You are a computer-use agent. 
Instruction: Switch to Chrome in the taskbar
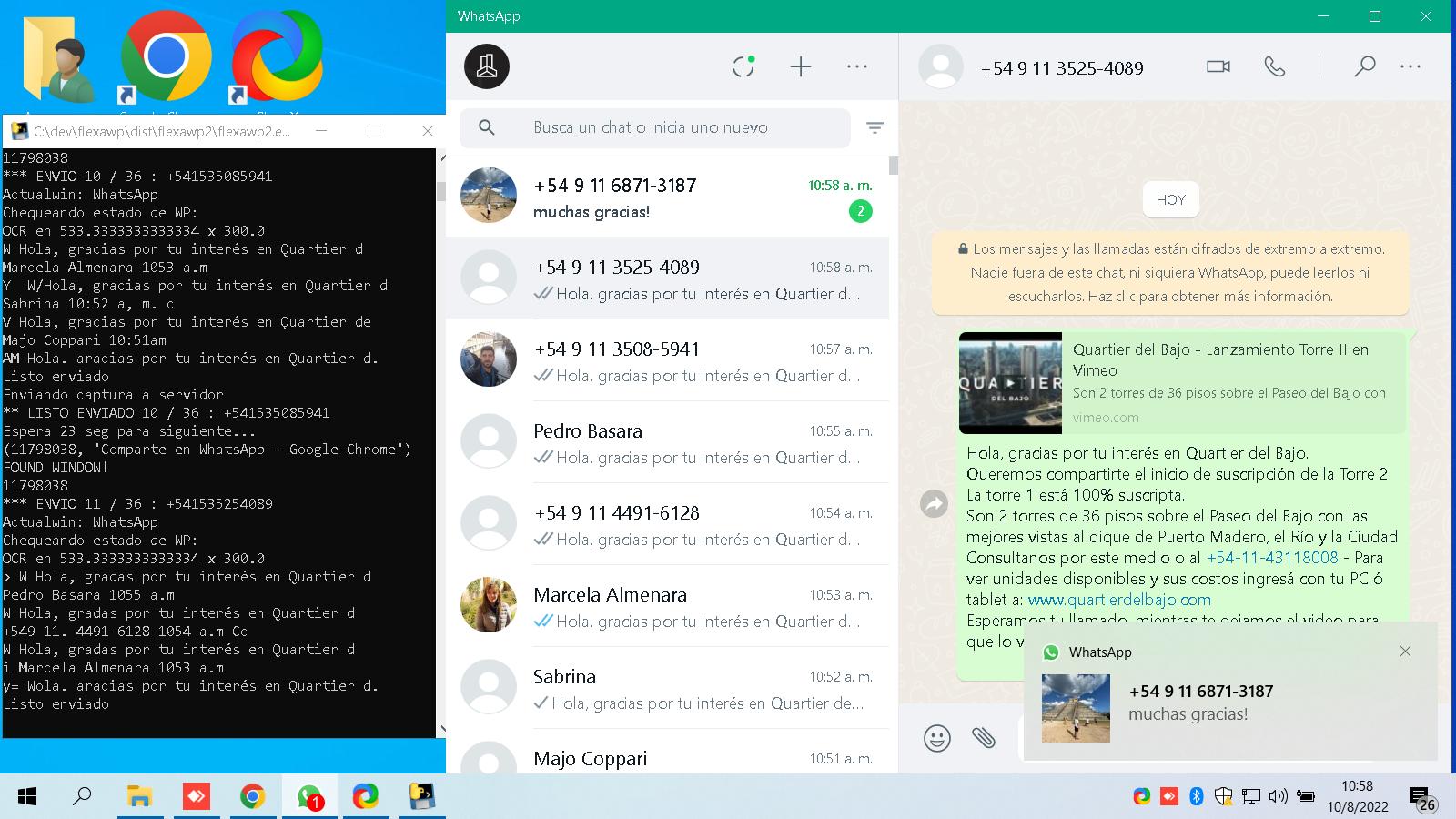[252, 797]
